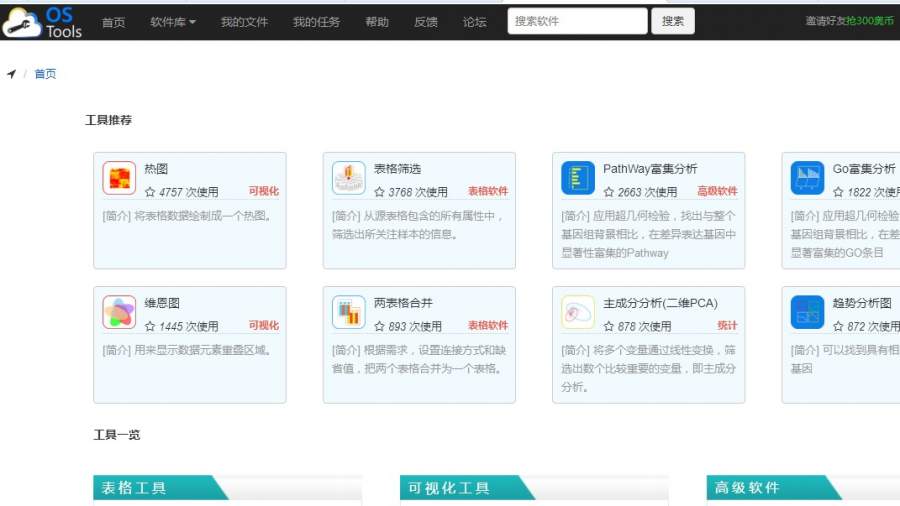Click the Go富集分析 tool icon
This screenshot has width=900, height=506.
[x=808, y=178]
